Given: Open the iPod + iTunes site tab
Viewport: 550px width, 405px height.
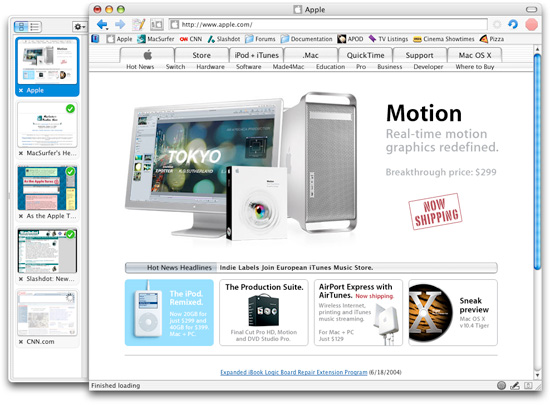Looking at the screenshot, I should point(256,55).
